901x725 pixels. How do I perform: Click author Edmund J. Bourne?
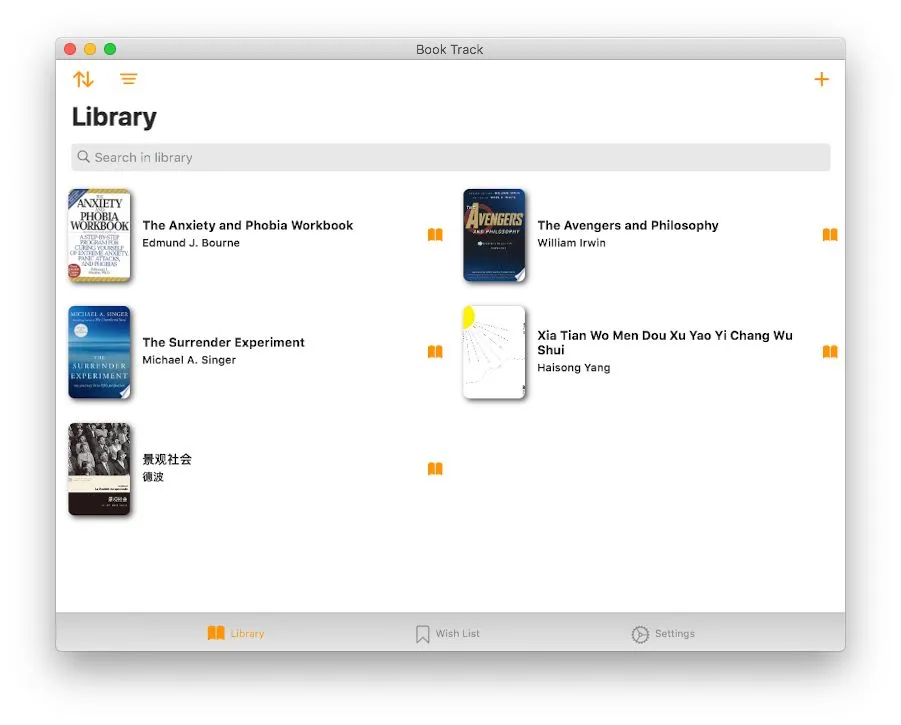click(x=191, y=243)
